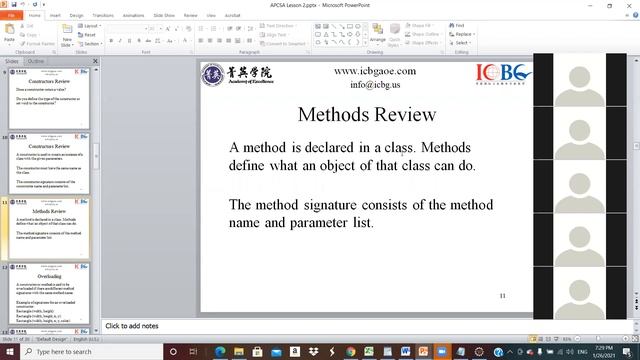The width and height of the screenshot is (640, 360).
Task: Switch to the Design ribbon tab
Action: pyautogui.click(x=76, y=15)
